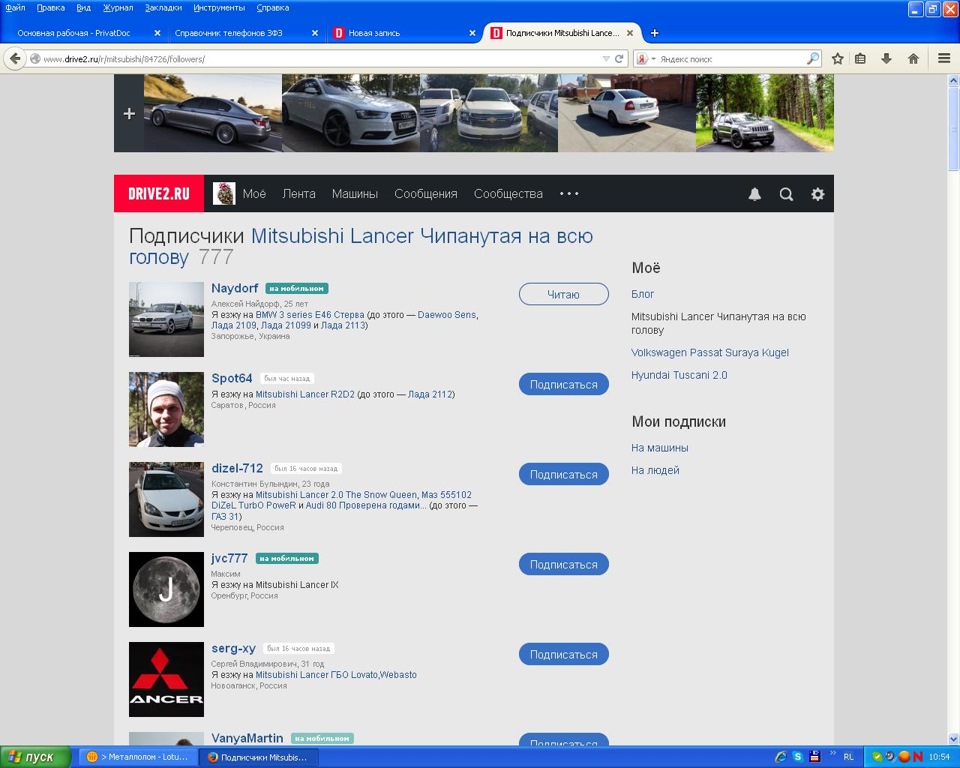Open notifications bell on DRIVE2 bar
The height and width of the screenshot is (768, 960).
pyautogui.click(x=755, y=194)
